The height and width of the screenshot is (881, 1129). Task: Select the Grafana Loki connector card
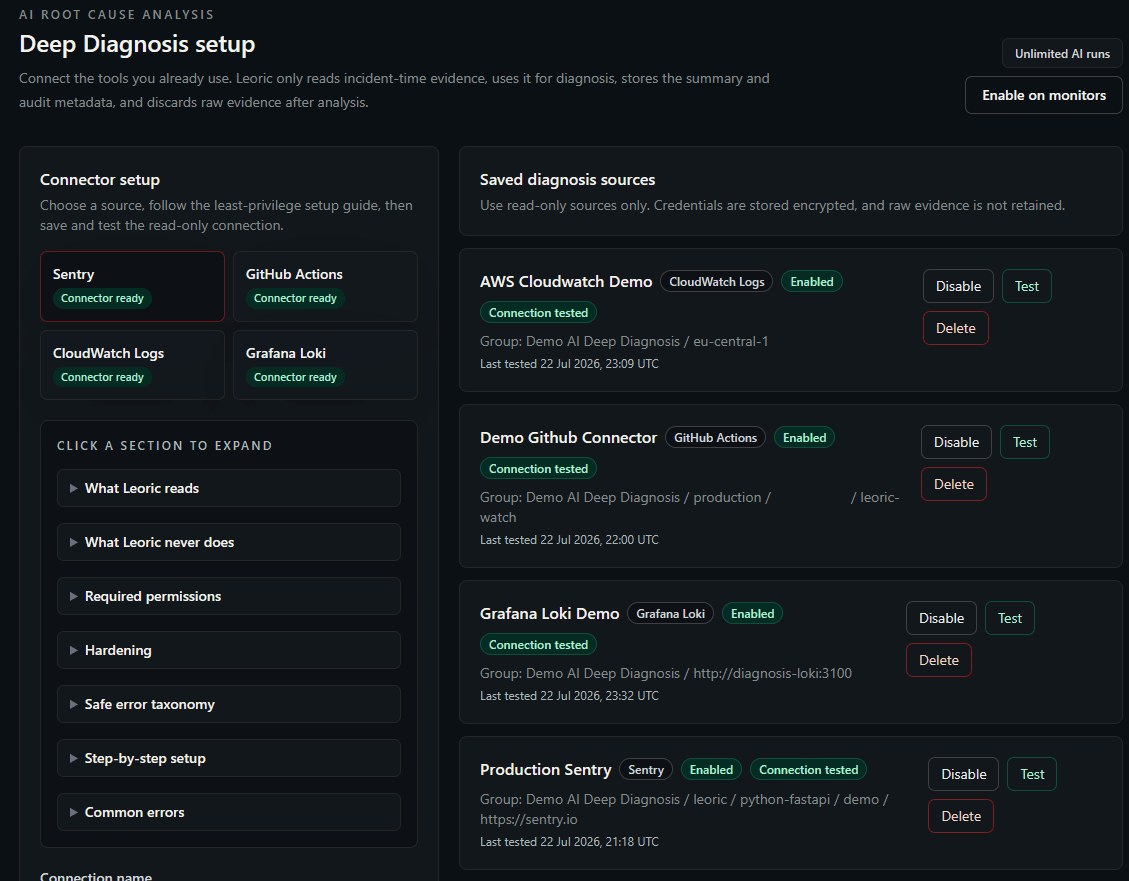(x=325, y=365)
